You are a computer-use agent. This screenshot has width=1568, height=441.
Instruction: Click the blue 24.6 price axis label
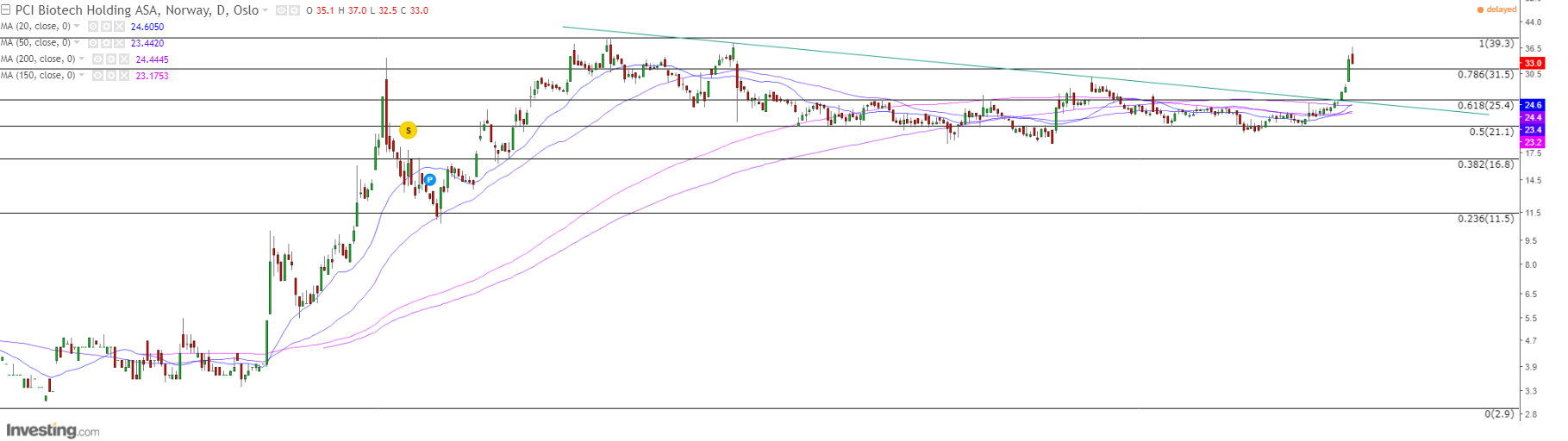(x=1533, y=105)
